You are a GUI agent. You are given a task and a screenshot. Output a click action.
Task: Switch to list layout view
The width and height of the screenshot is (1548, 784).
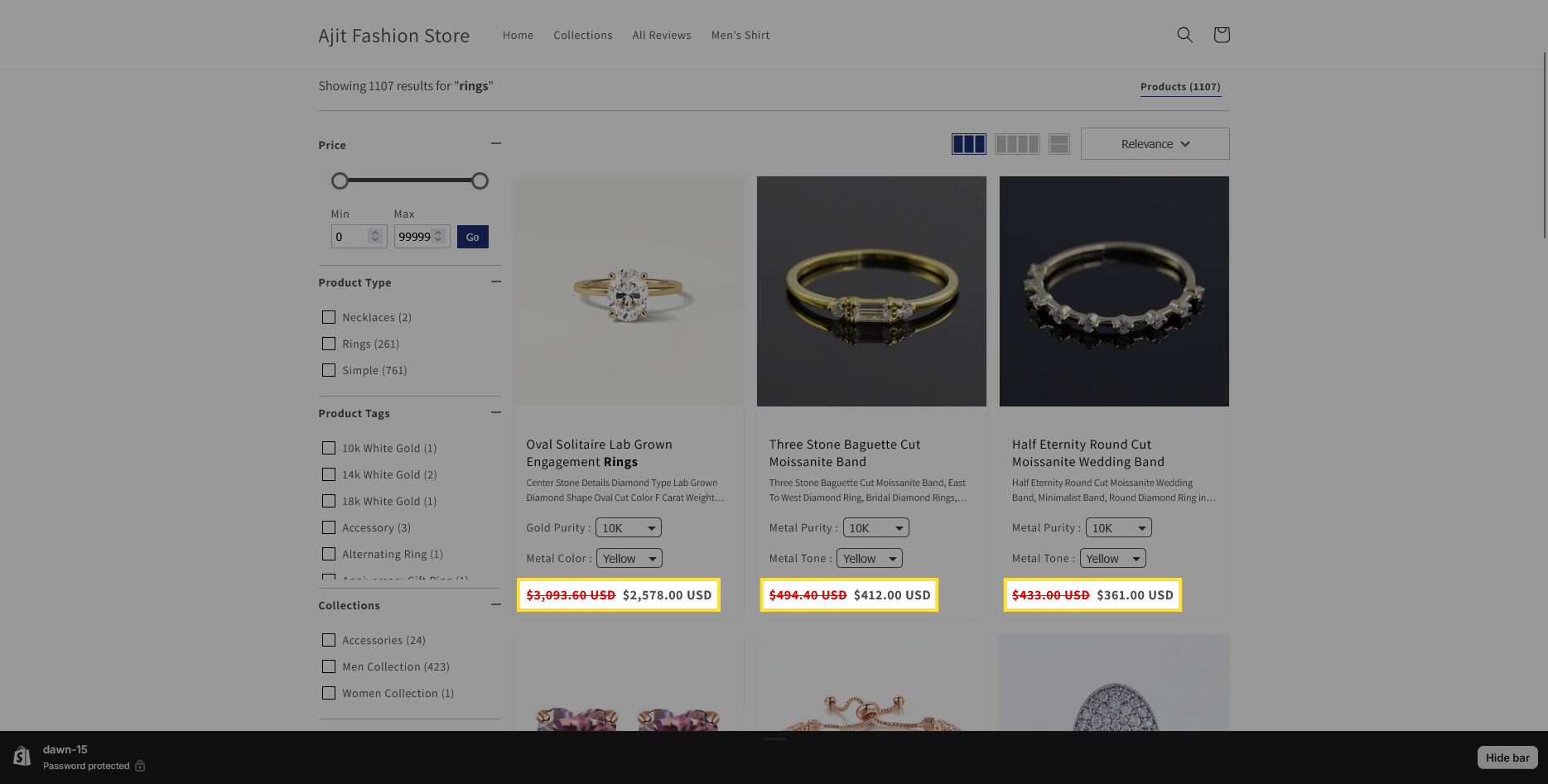pos(1059,144)
